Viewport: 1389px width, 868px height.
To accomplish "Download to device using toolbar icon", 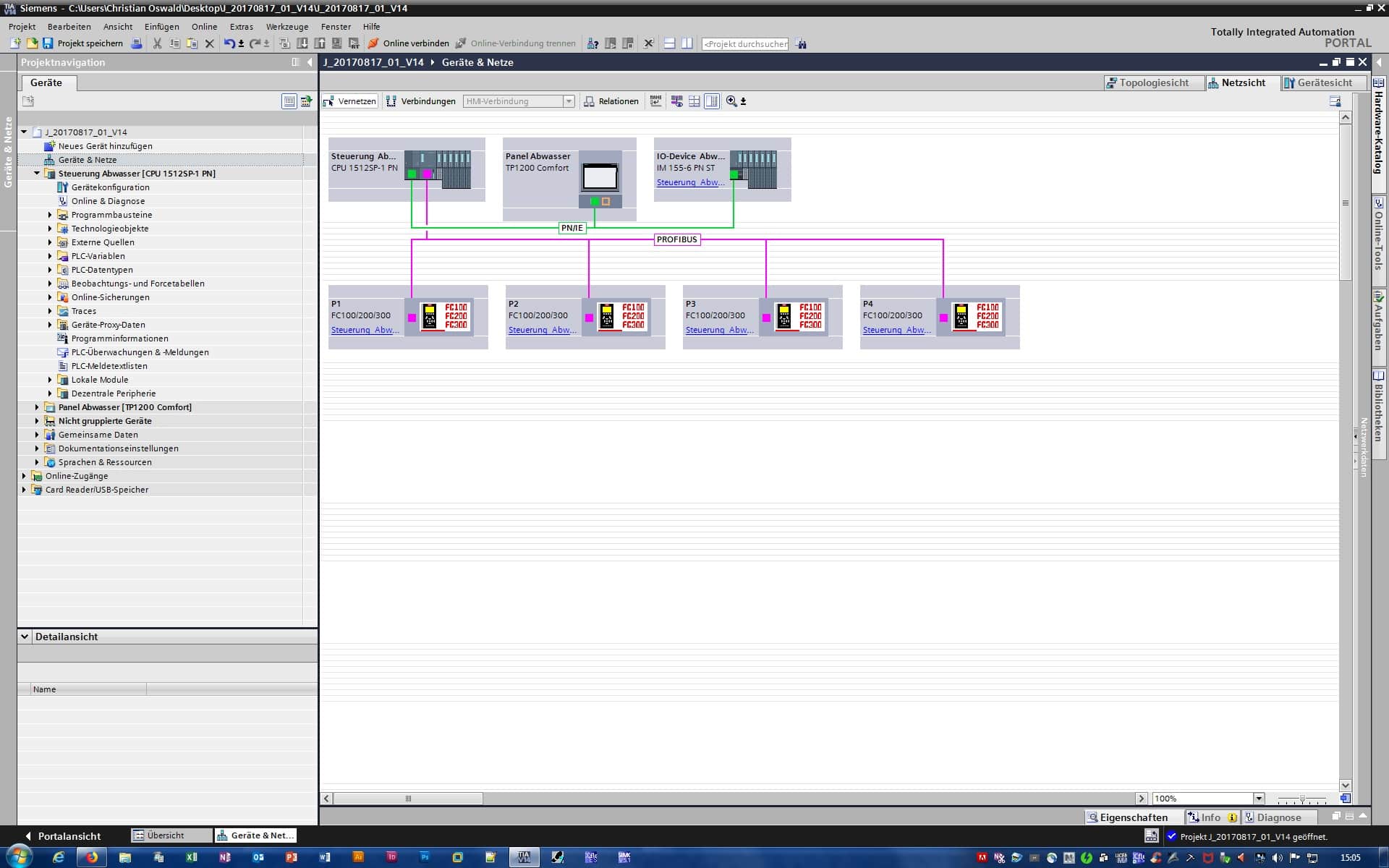I will 302,43.
